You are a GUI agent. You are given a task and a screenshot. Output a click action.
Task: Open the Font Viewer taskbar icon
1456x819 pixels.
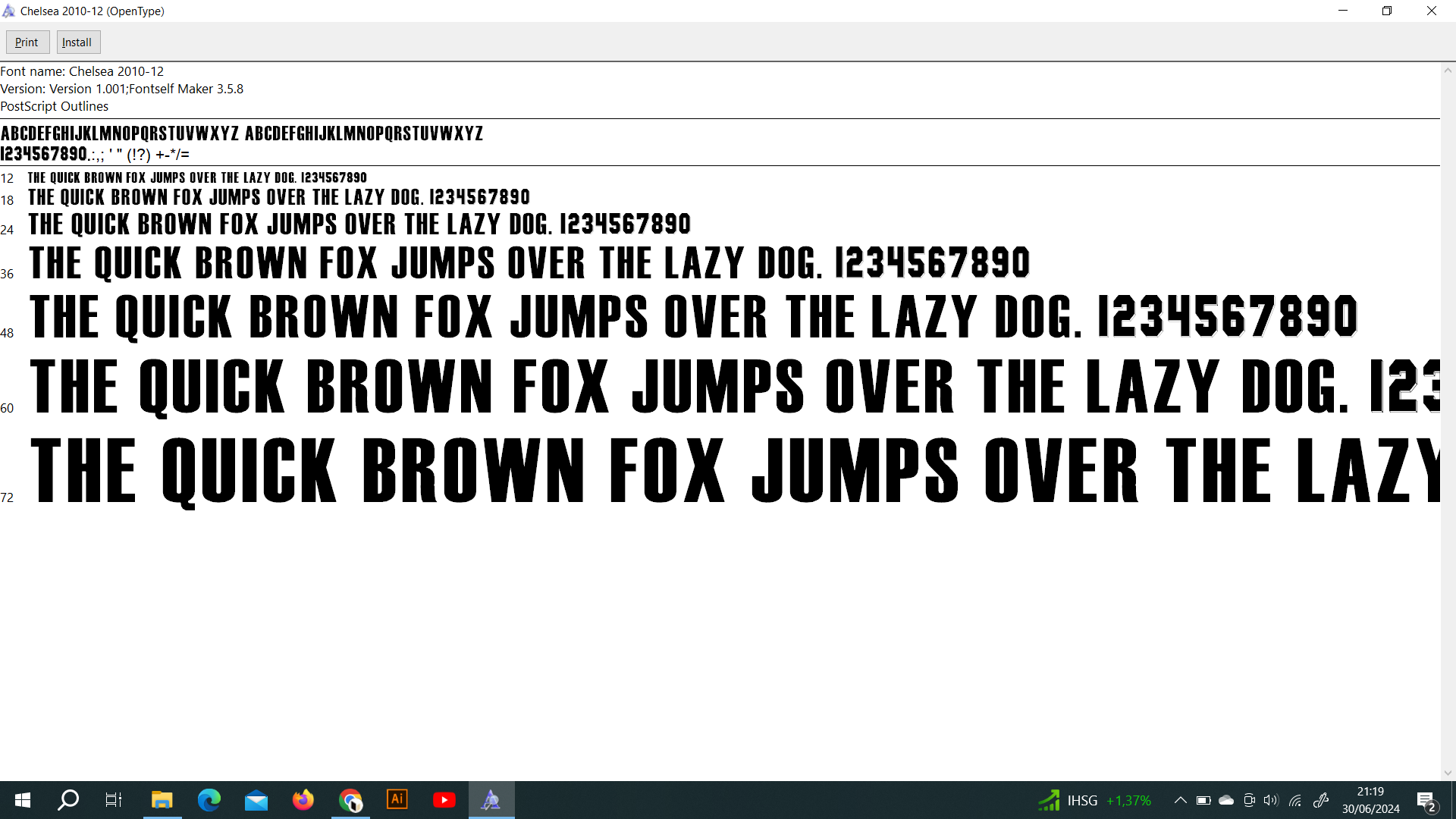(491, 800)
